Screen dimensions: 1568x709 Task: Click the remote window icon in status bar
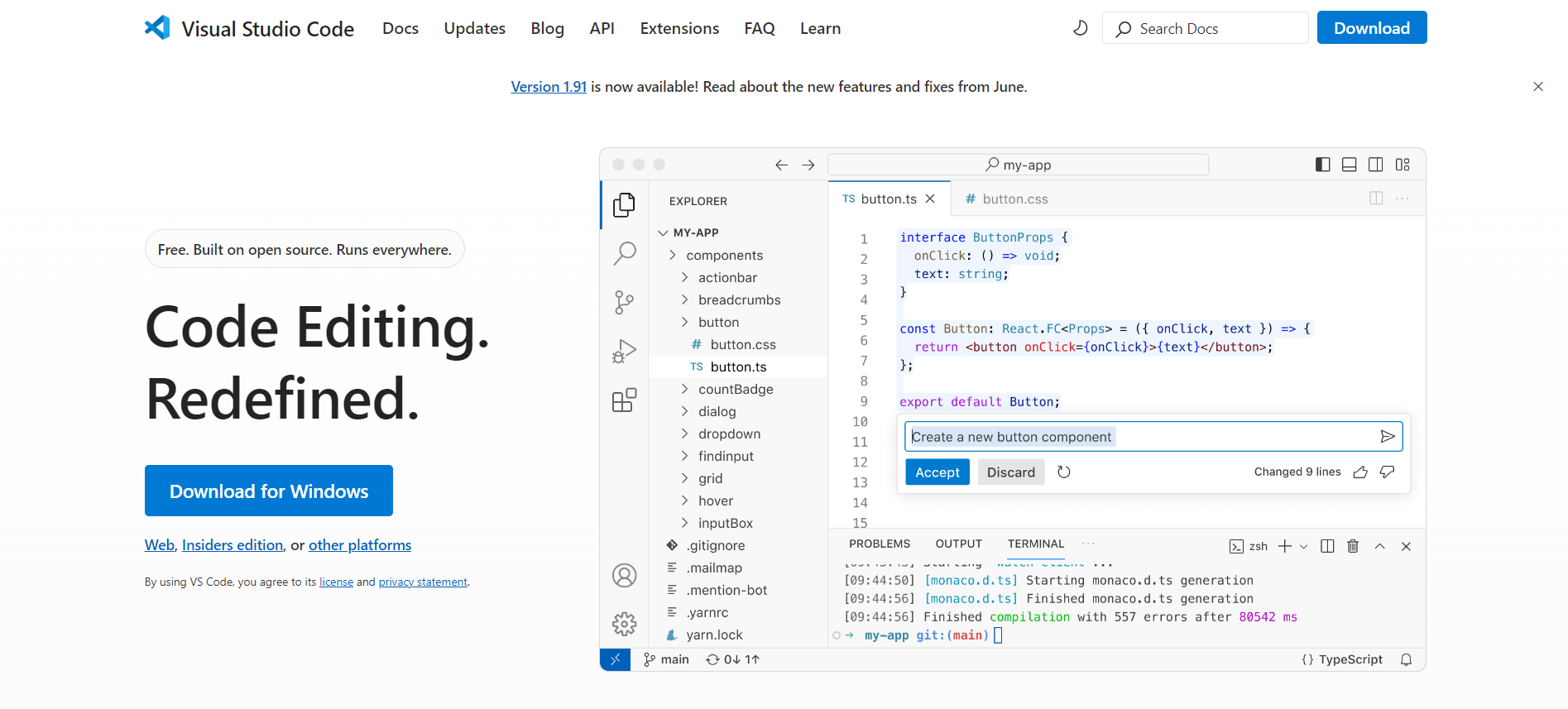click(615, 659)
